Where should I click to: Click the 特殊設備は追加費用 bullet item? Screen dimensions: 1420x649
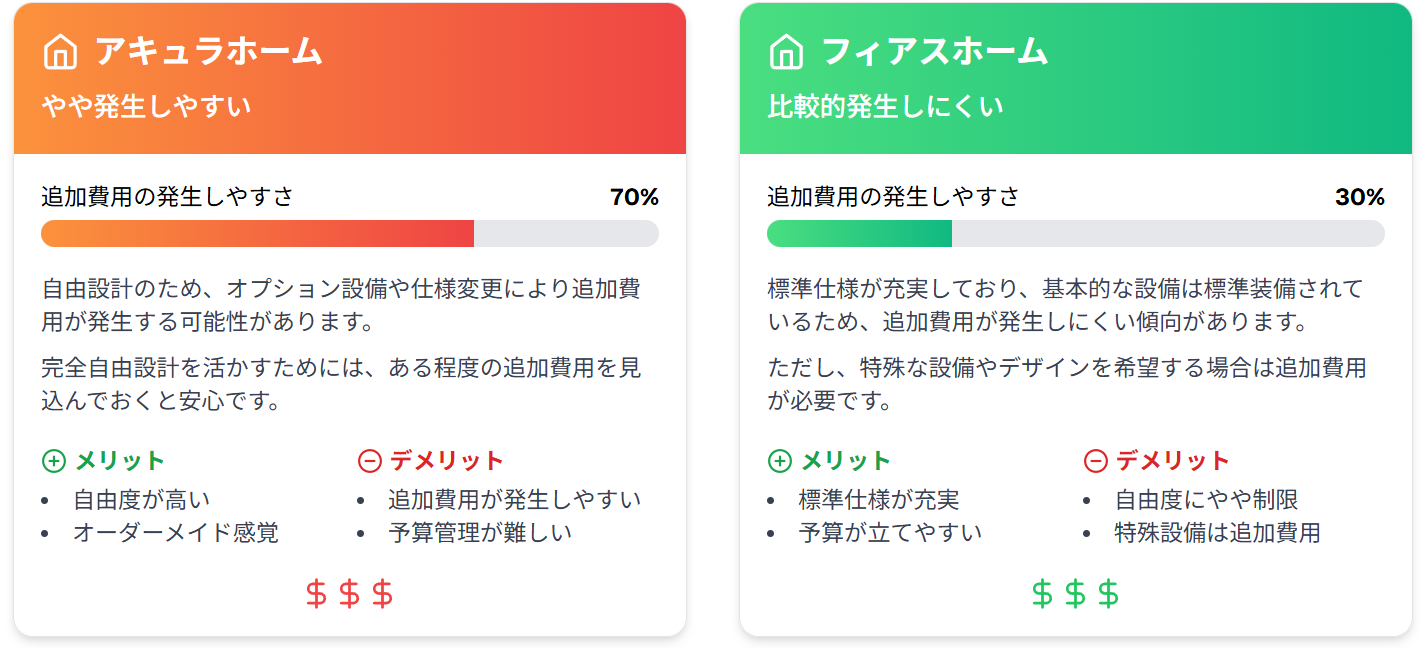pyautogui.click(x=1217, y=532)
